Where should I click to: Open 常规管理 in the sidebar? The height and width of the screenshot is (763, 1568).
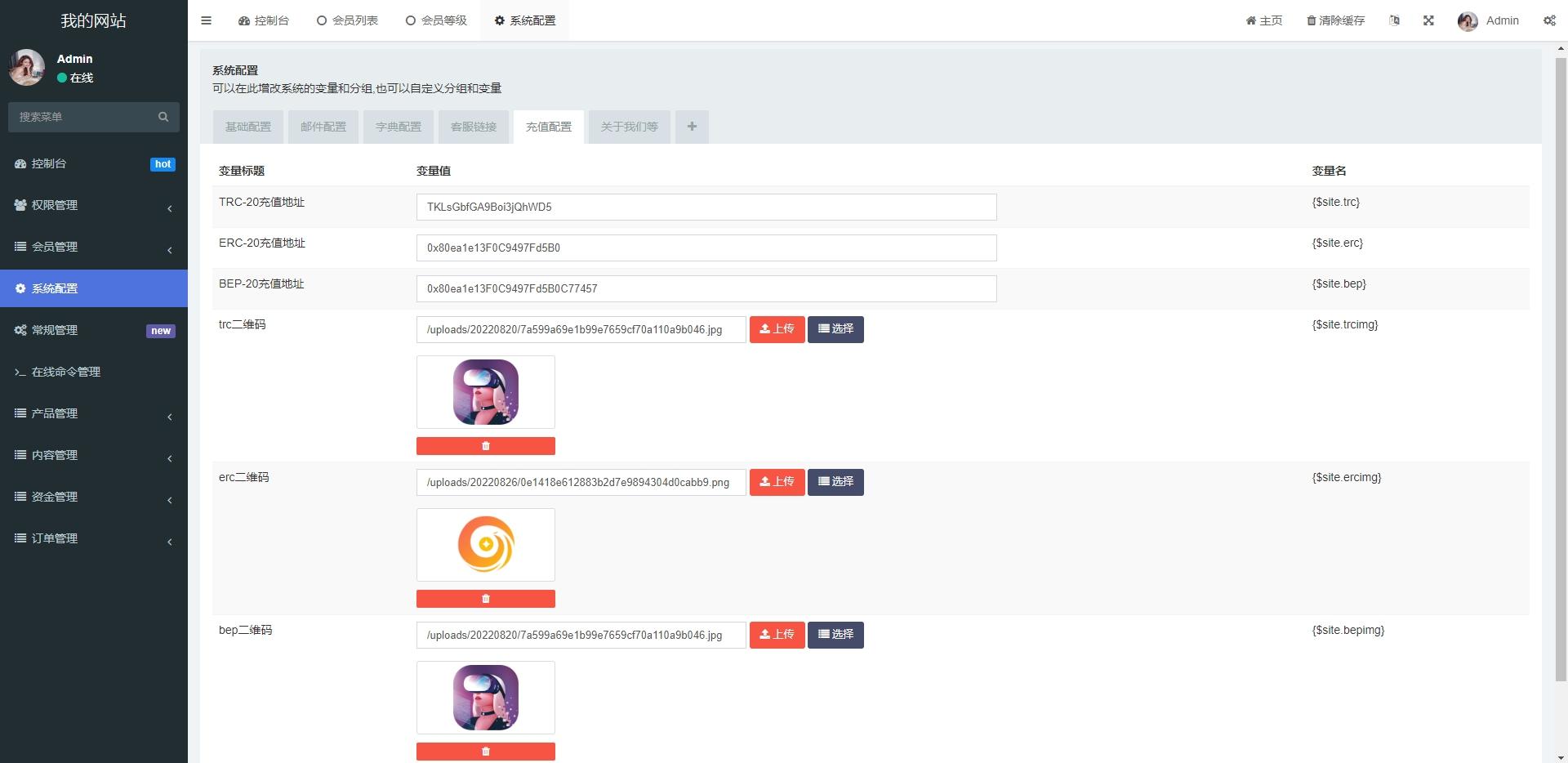point(94,330)
